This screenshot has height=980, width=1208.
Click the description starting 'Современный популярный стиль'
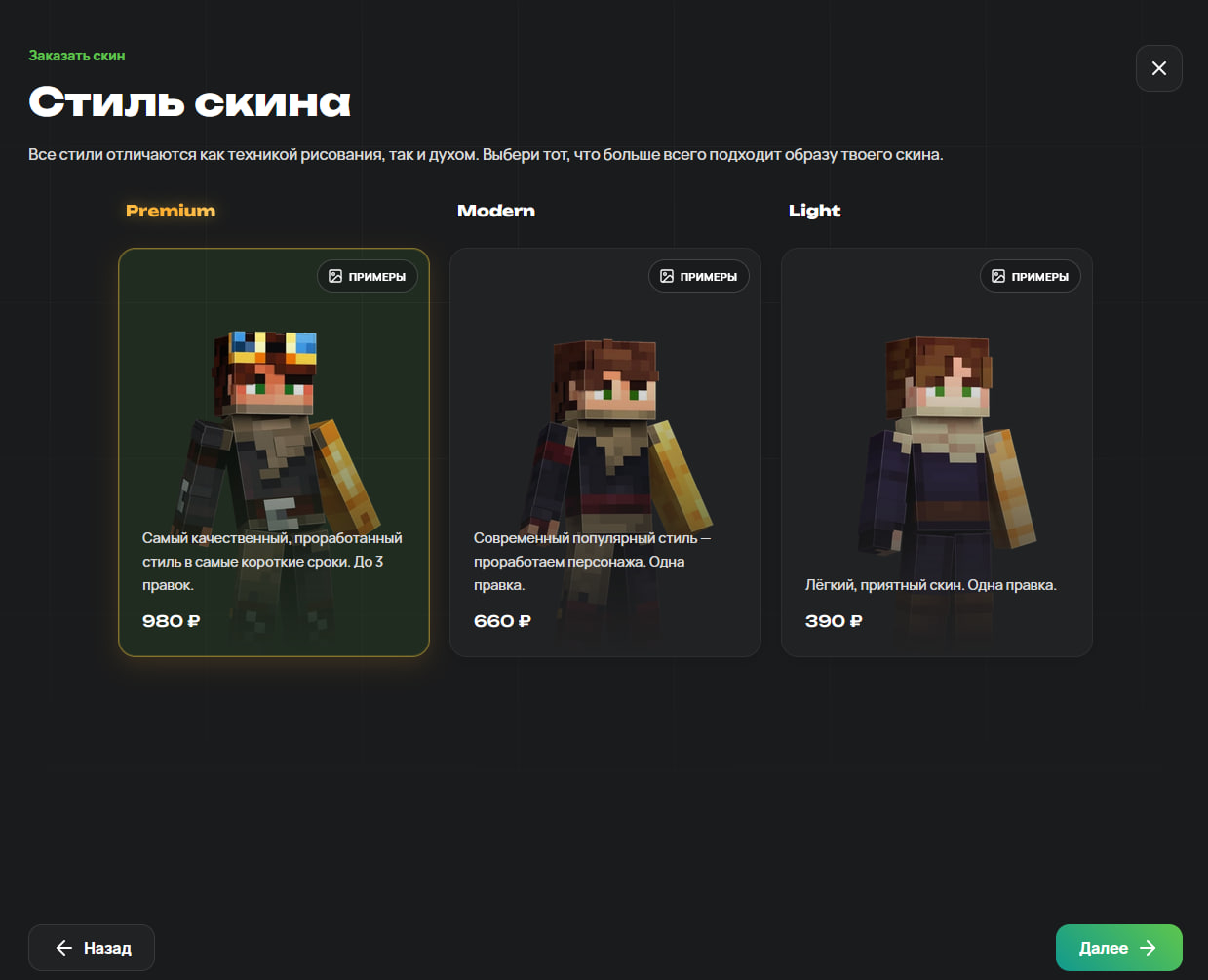pyautogui.click(x=592, y=562)
